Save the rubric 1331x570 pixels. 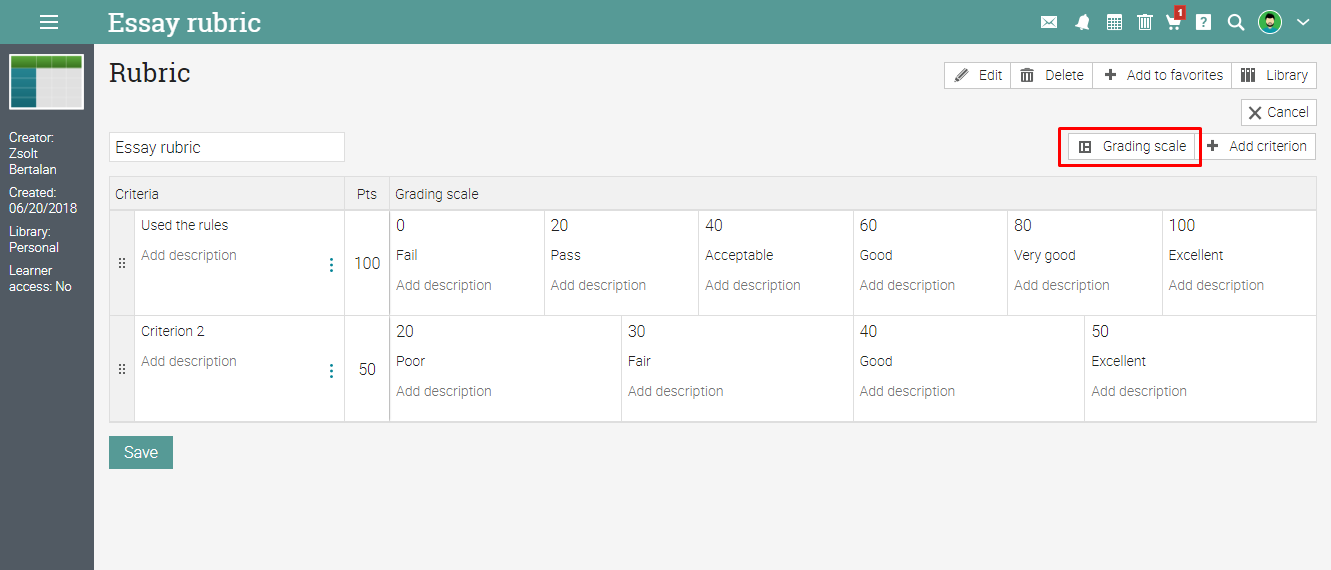click(141, 452)
